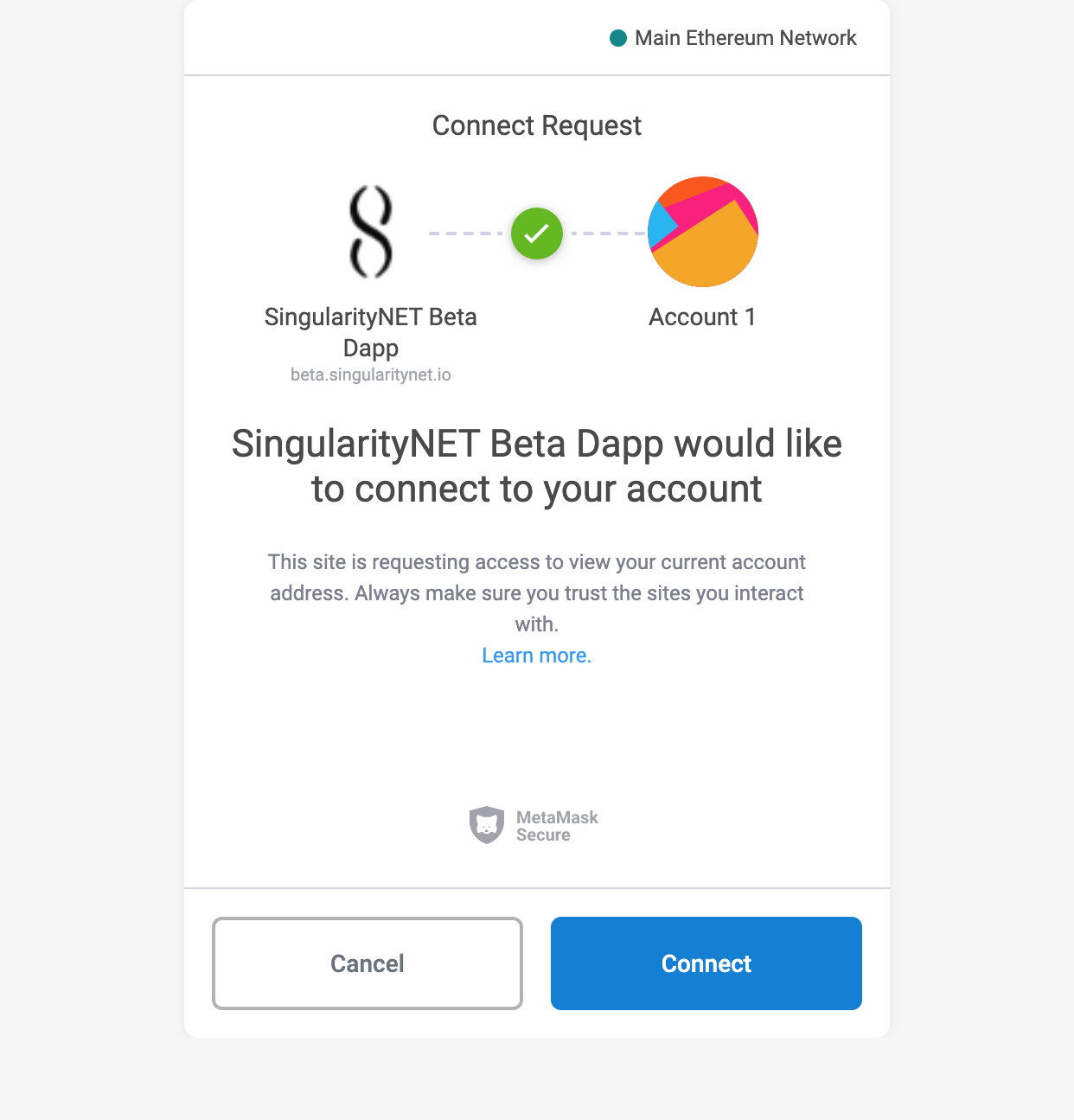Image resolution: width=1074 pixels, height=1120 pixels.
Task: Click the MetaMask shield fox icon
Action: 487,825
